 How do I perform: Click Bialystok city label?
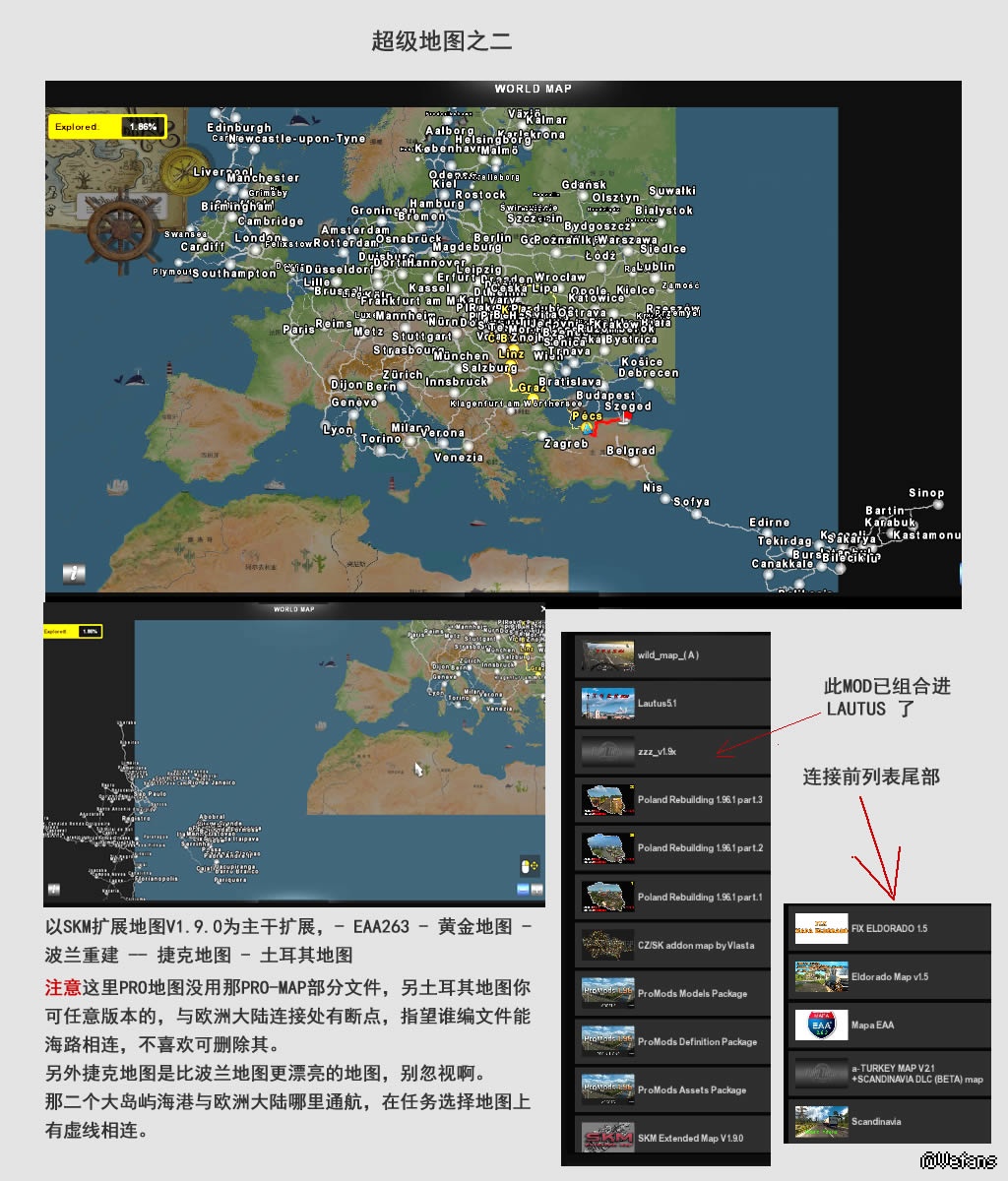(664, 211)
